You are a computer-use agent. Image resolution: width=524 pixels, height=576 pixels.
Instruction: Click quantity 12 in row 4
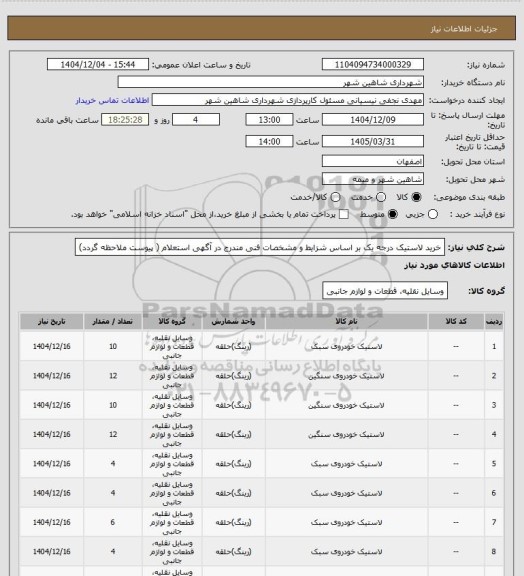point(113,435)
